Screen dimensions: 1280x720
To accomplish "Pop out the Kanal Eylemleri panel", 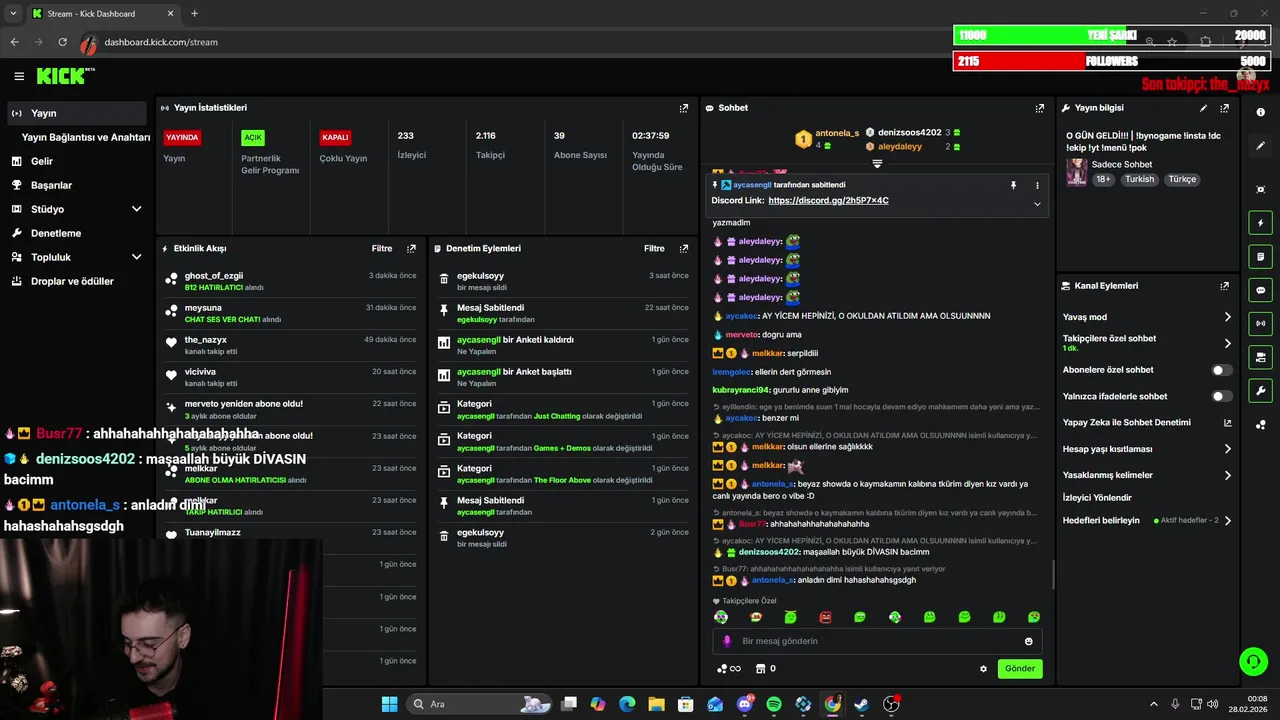I will tap(1225, 286).
